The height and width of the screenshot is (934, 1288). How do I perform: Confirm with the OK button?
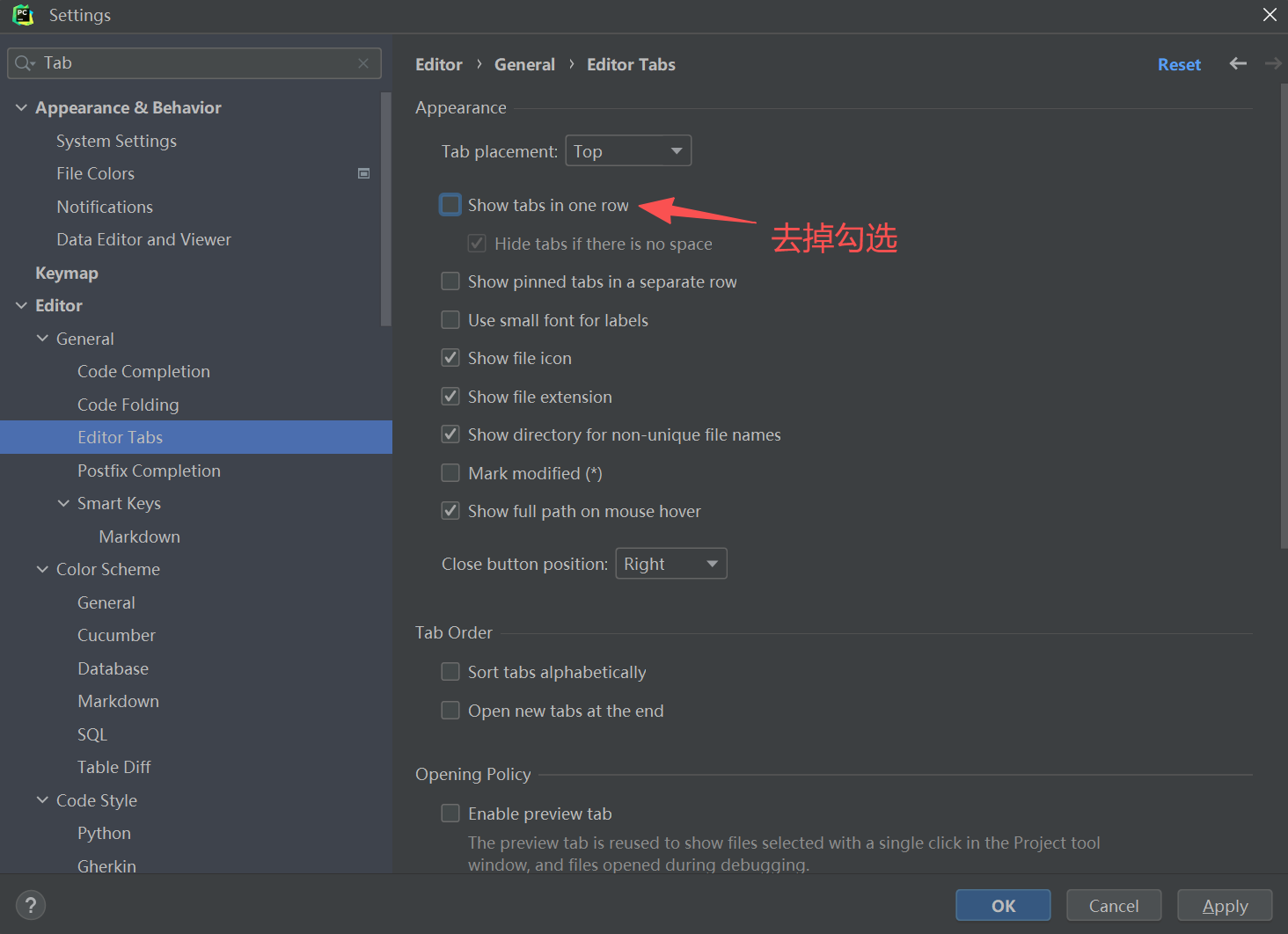(x=1003, y=905)
